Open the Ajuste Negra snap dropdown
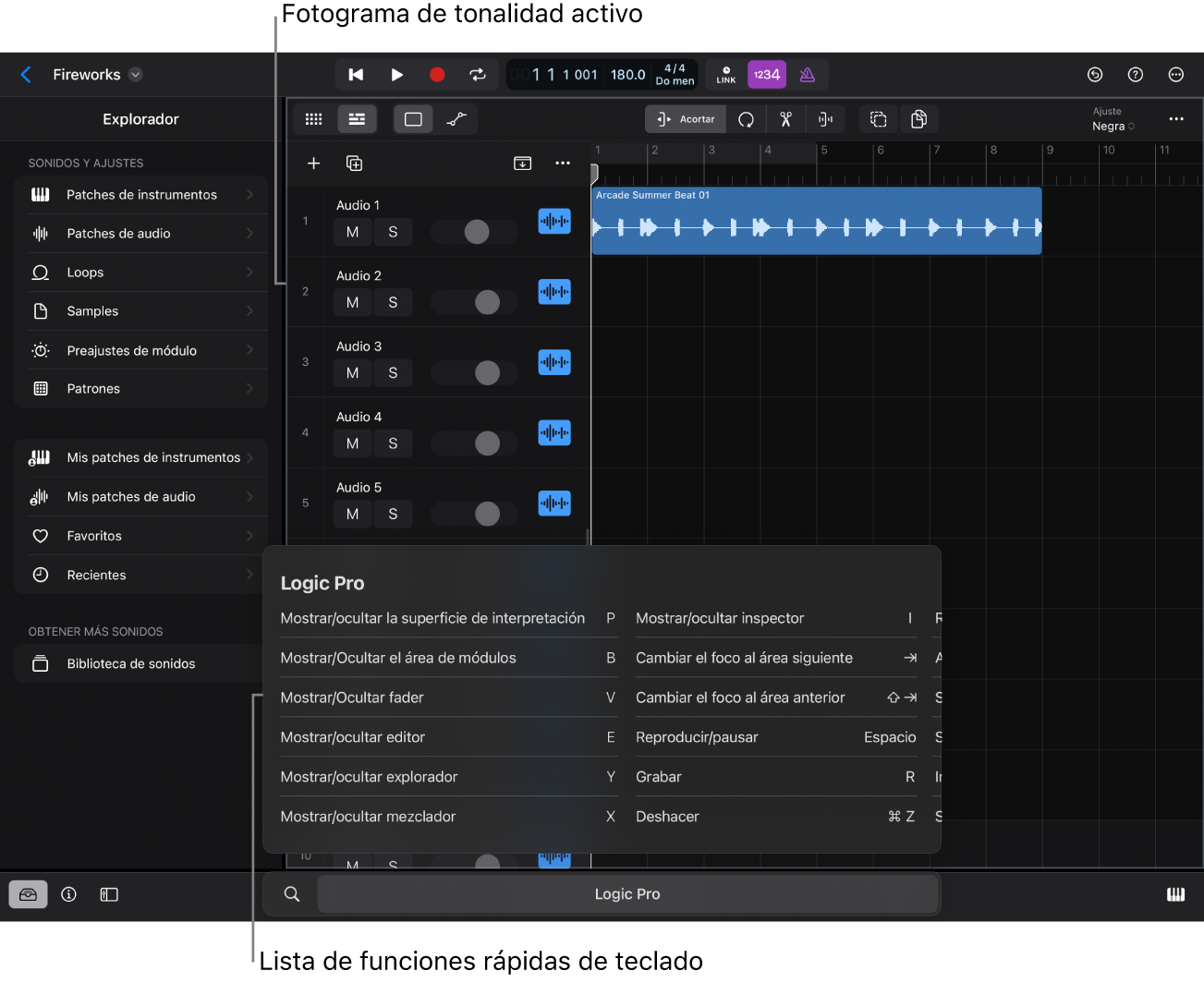This screenshot has width=1204, height=983. click(1113, 126)
